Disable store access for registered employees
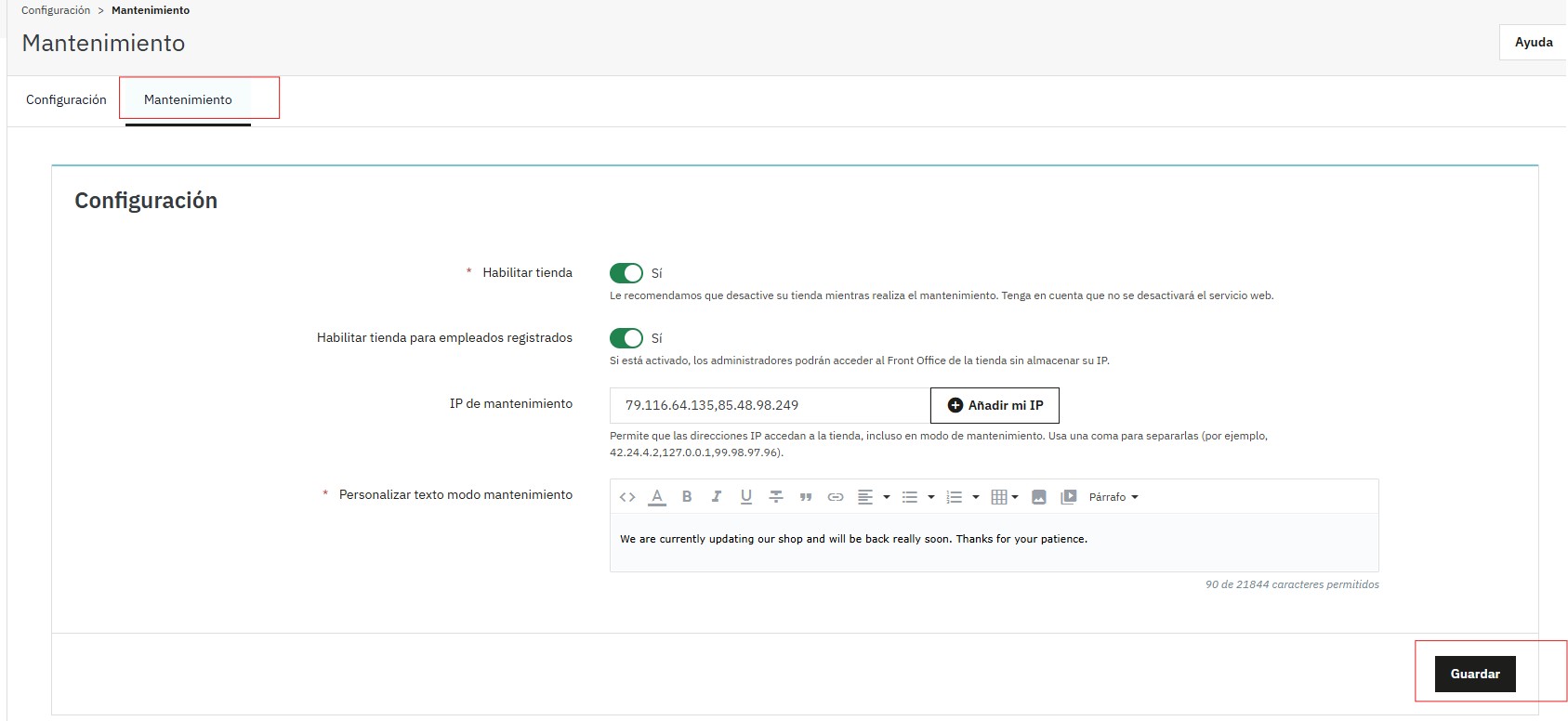Screen dimensions: 1568x721 click(626, 338)
